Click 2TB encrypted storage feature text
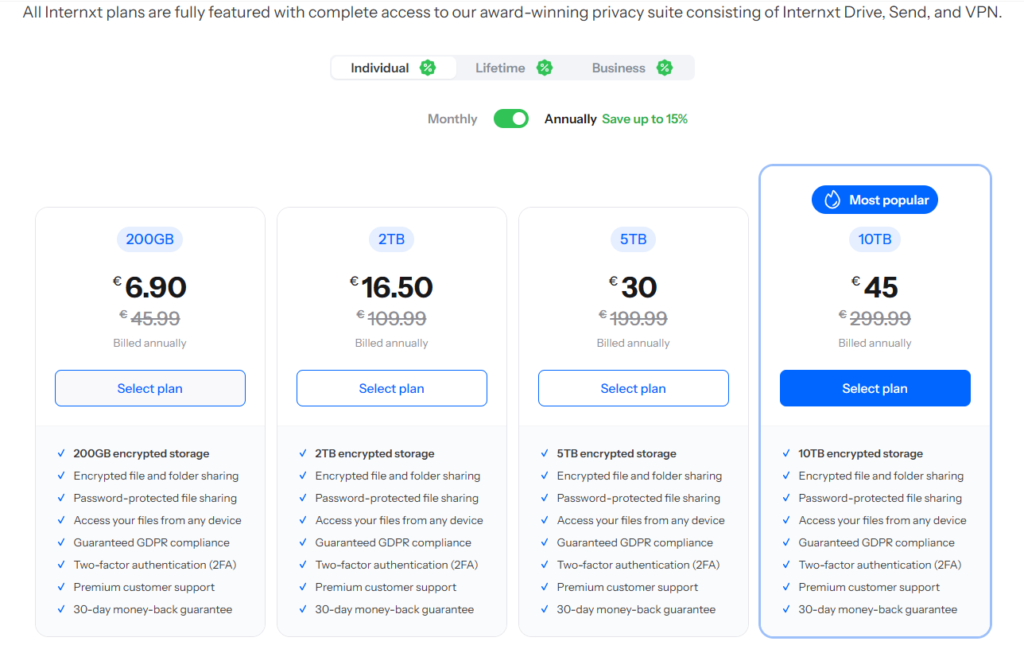Screen dimensions: 1024x649 [374, 453]
